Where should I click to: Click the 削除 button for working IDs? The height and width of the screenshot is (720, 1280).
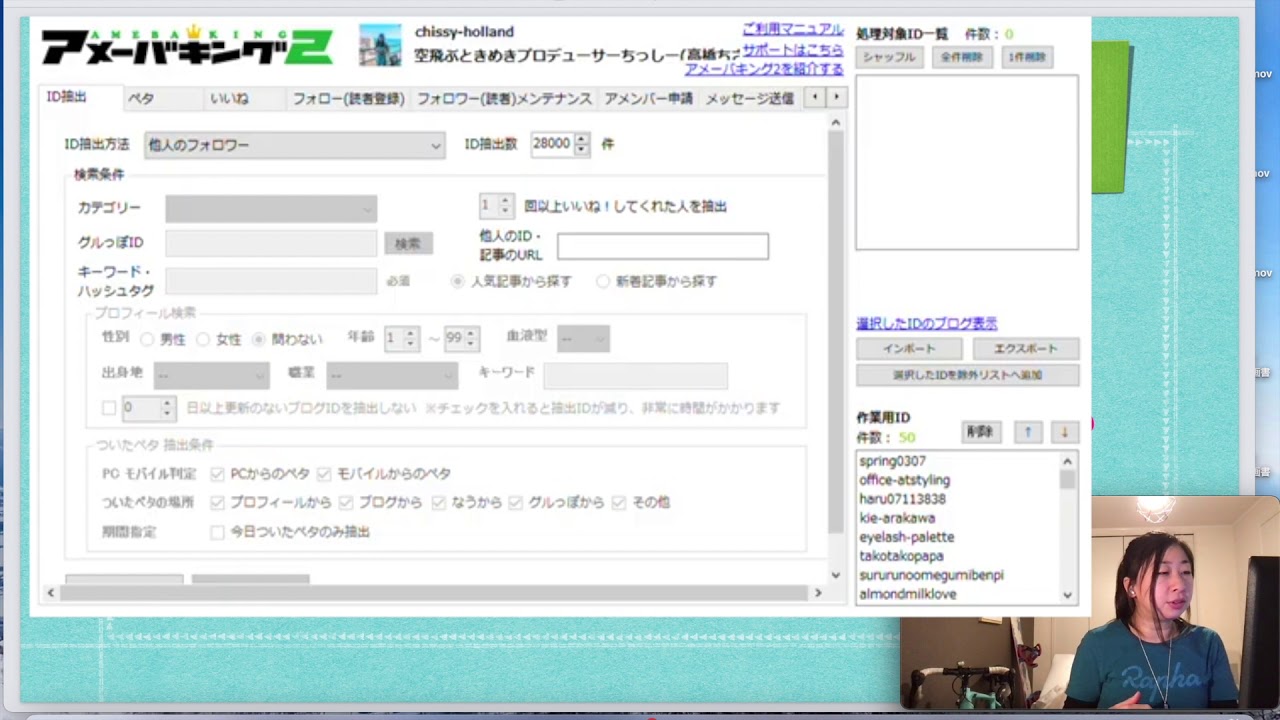tap(980, 432)
